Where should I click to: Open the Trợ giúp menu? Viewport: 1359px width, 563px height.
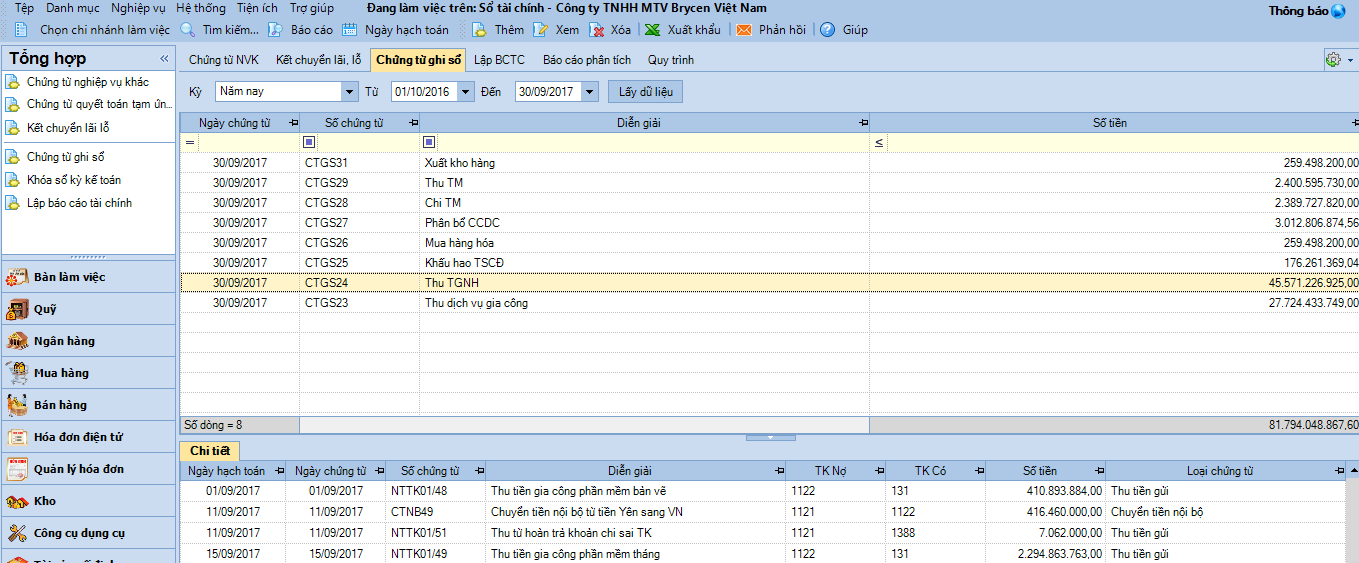pyautogui.click(x=312, y=8)
